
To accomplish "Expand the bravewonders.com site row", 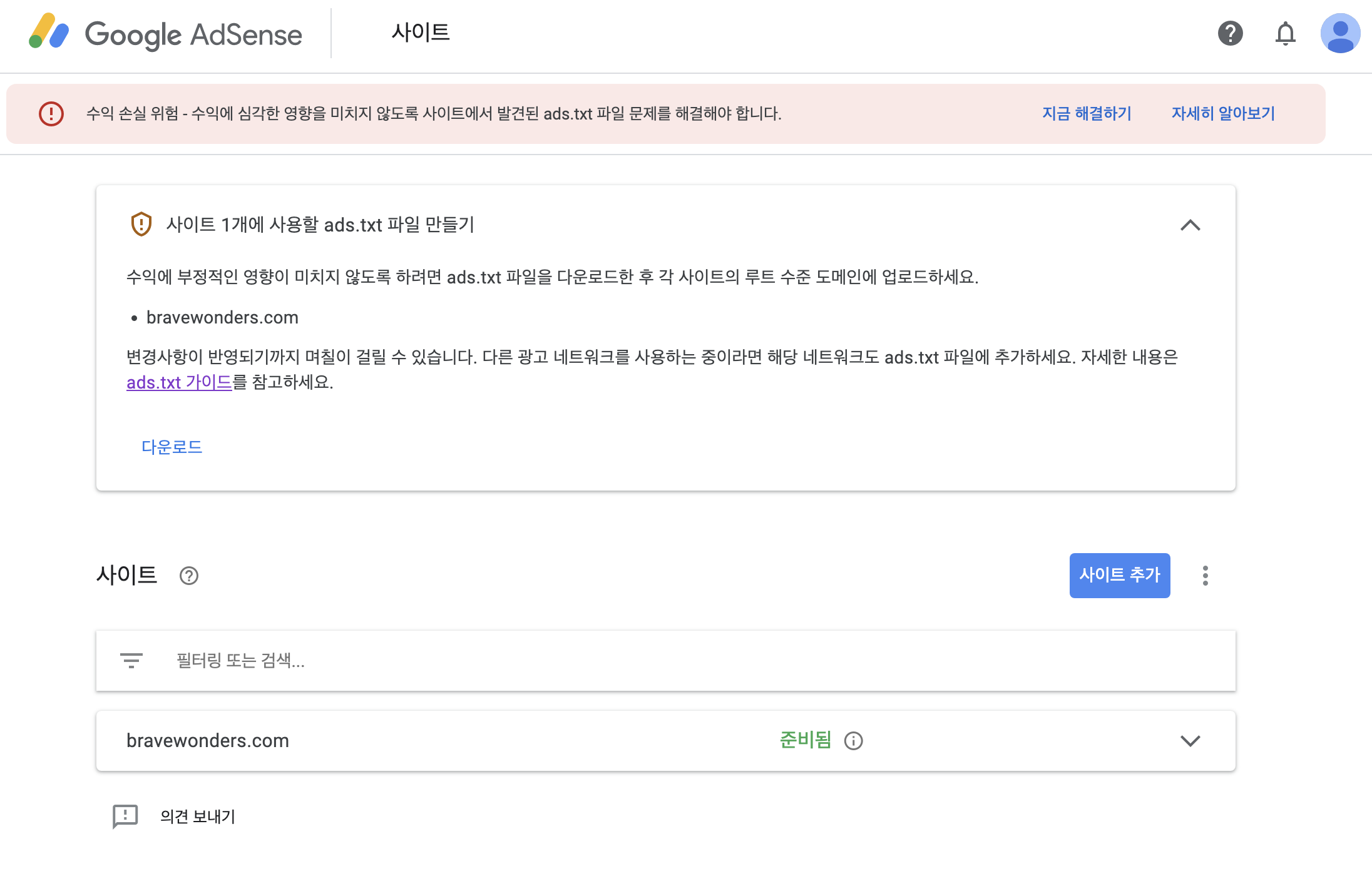I will (x=1190, y=741).
